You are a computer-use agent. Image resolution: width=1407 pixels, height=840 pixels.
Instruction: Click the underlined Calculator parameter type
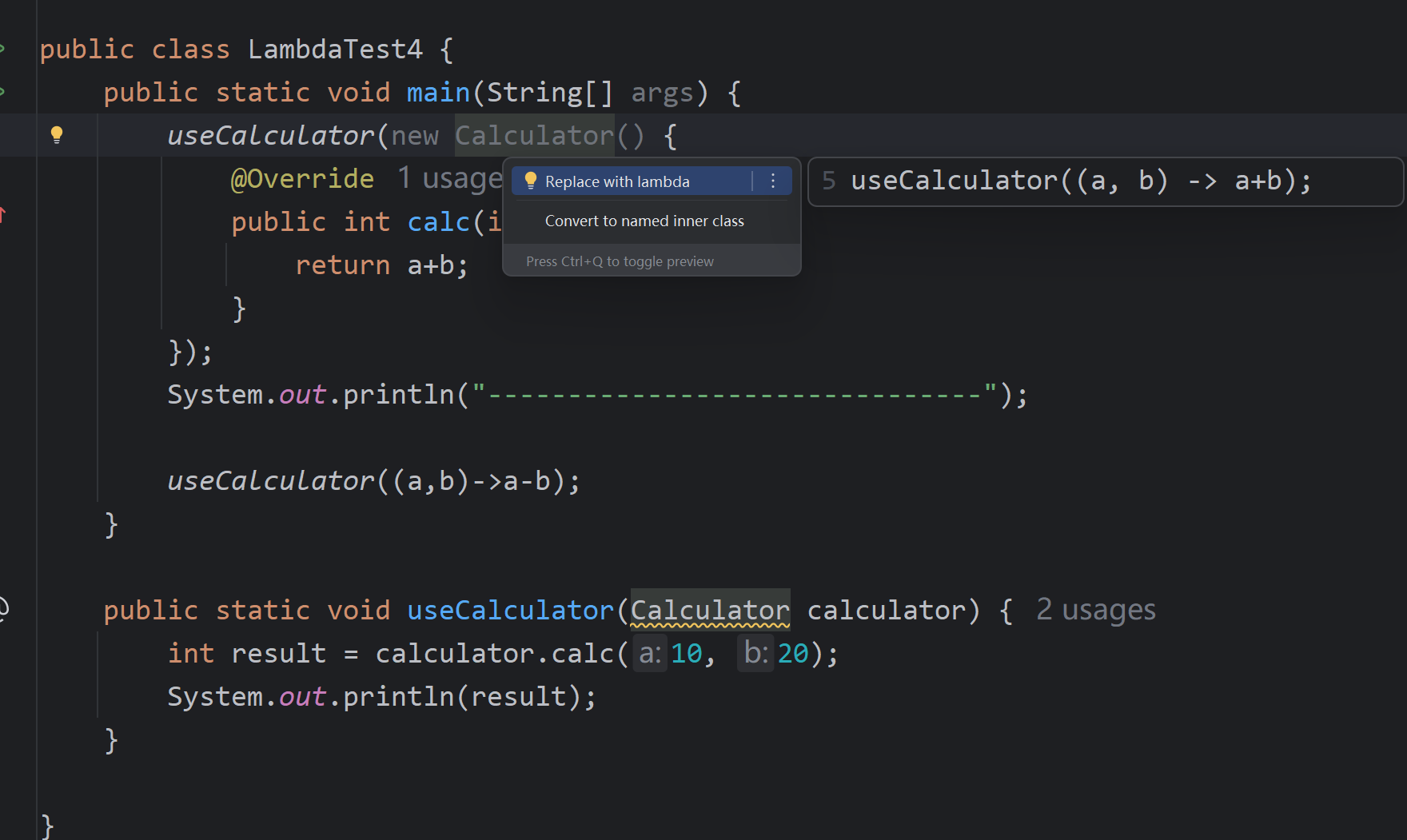tap(710, 611)
